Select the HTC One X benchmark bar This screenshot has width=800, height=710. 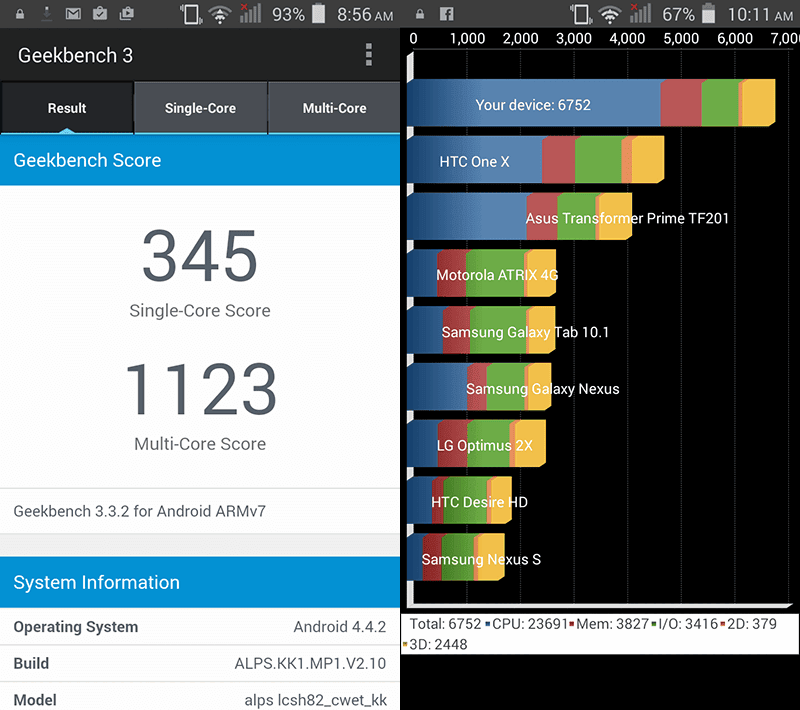(x=536, y=160)
